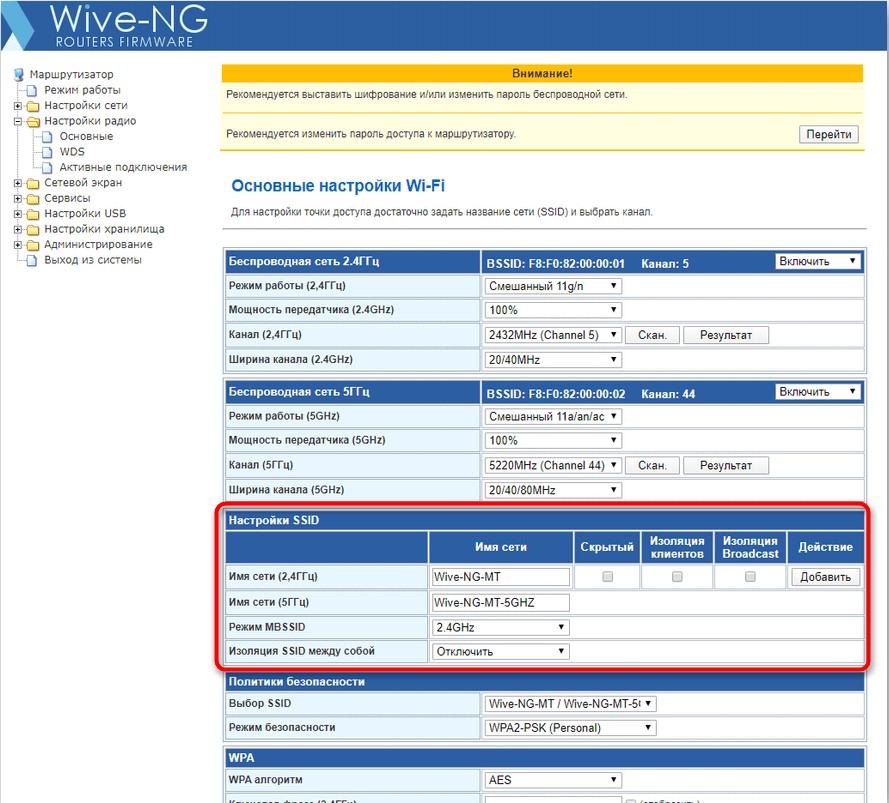Select Основные under Настройки радио
This screenshot has height=803, width=889.
(x=86, y=136)
